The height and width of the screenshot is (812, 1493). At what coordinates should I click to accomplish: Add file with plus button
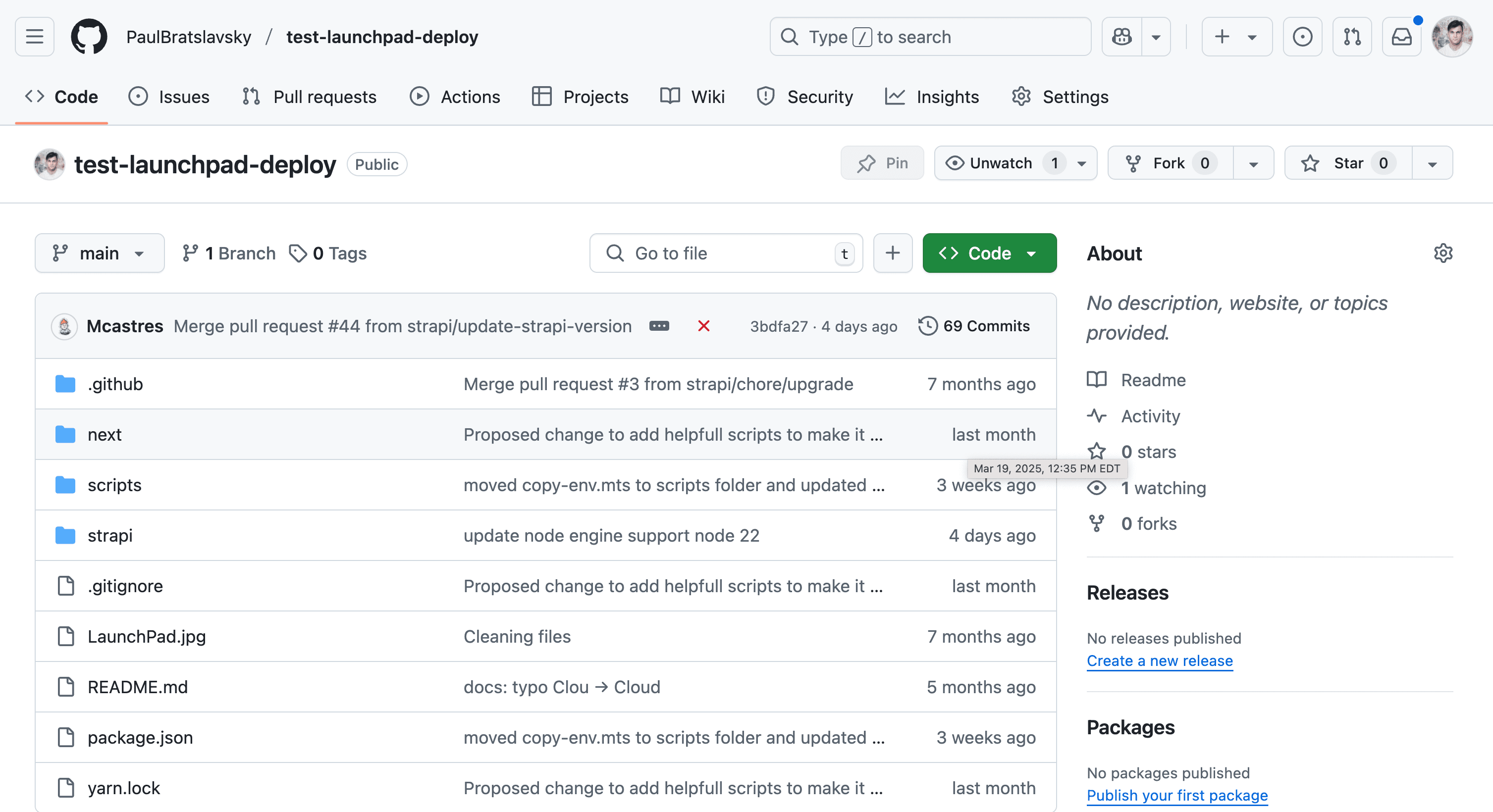pyautogui.click(x=893, y=253)
